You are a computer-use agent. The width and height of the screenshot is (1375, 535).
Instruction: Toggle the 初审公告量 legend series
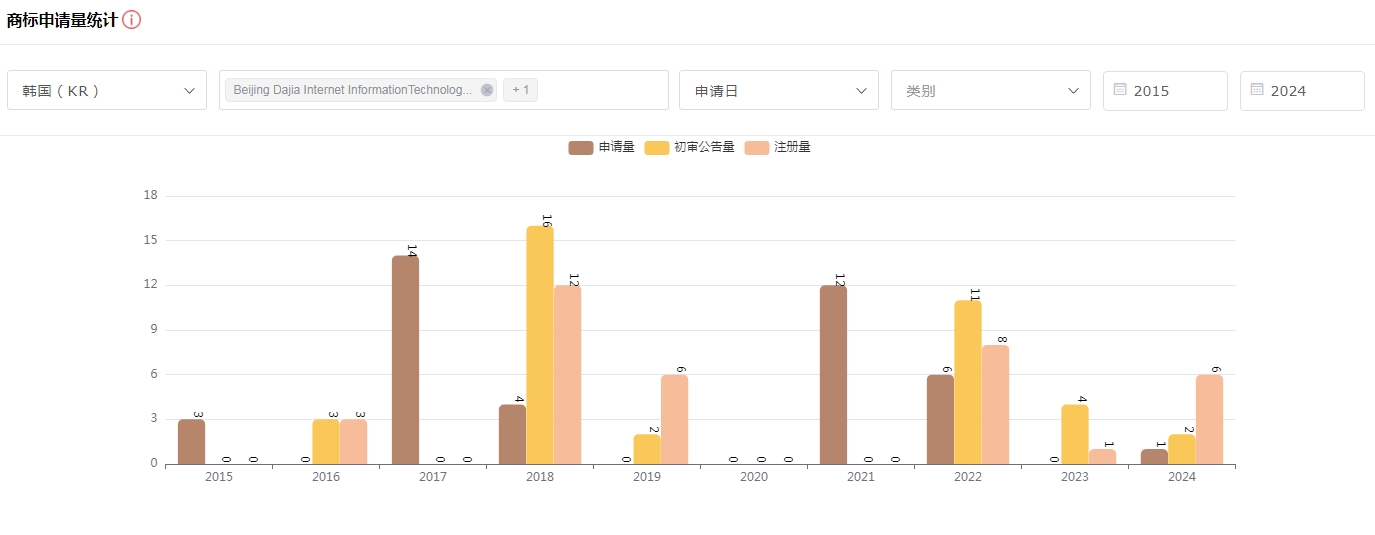(690, 147)
